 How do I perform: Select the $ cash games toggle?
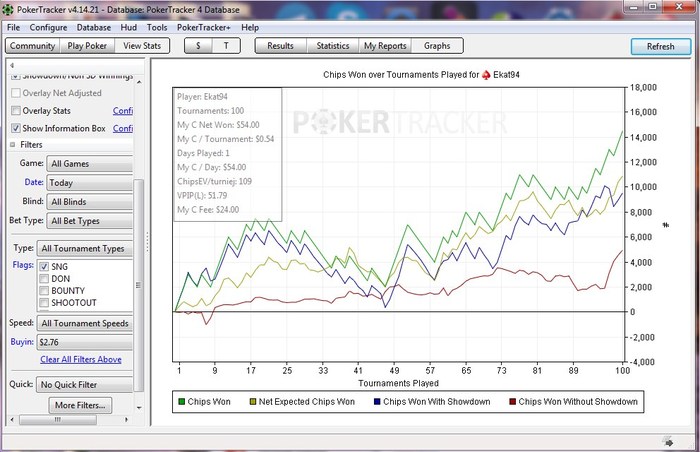click(198, 46)
